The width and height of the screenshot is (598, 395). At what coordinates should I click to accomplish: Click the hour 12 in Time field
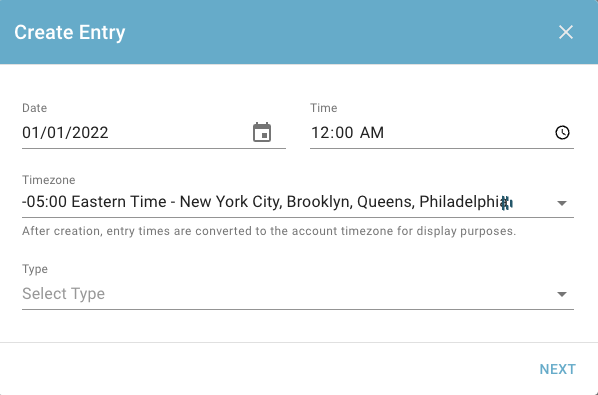pos(320,133)
